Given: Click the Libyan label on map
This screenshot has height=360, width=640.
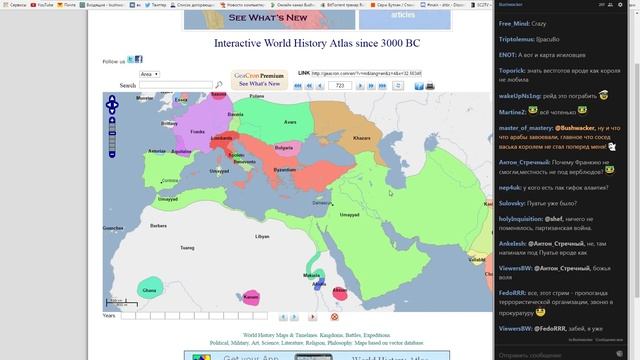Looking at the screenshot, I should 262,236.
